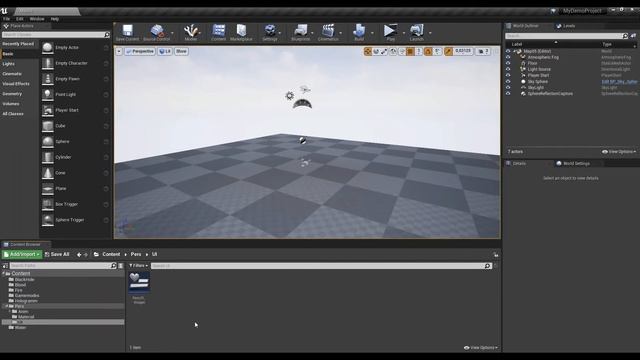Select the Geometry category
This screenshot has height=360, width=640.
[12, 94]
